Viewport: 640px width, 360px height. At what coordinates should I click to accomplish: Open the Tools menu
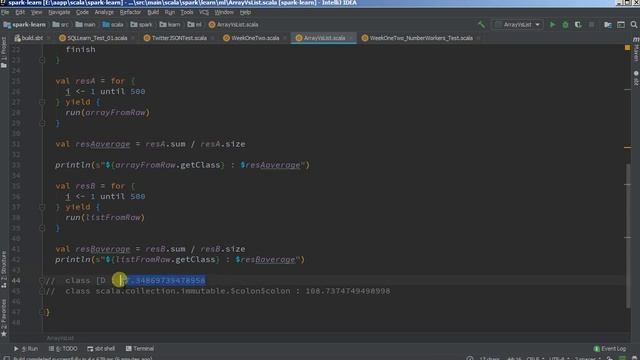pos(187,13)
